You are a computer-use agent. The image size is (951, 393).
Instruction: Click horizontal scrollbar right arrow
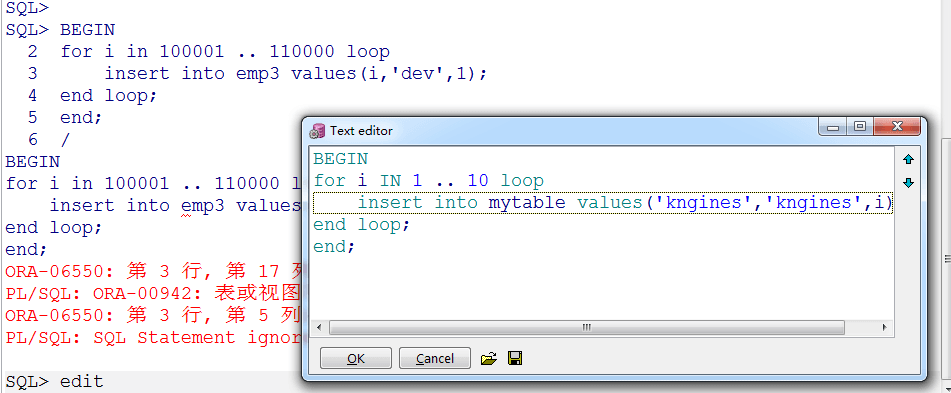885,328
